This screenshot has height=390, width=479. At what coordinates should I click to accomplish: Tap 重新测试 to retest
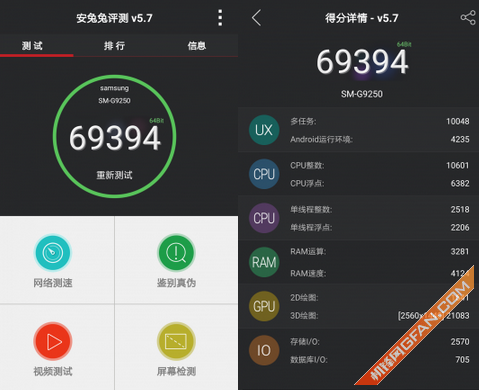pyautogui.click(x=114, y=175)
